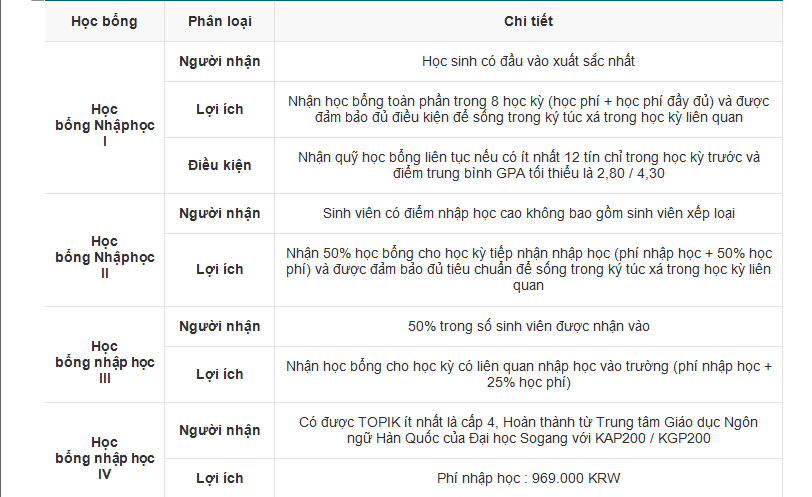Viewport: 812px width, 497px height.
Task: Click "Người nhận" beside "Học sinh có đầu vào xuất sắc"
Action: 219,61
